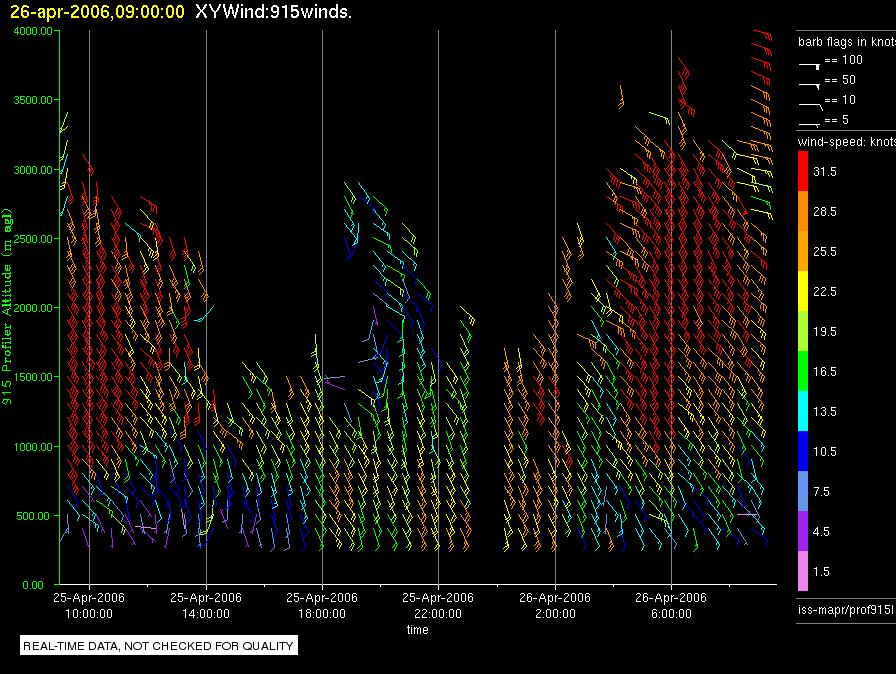Click the 25-Apr-2006 14:00:00 time axis label

coord(206,604)
